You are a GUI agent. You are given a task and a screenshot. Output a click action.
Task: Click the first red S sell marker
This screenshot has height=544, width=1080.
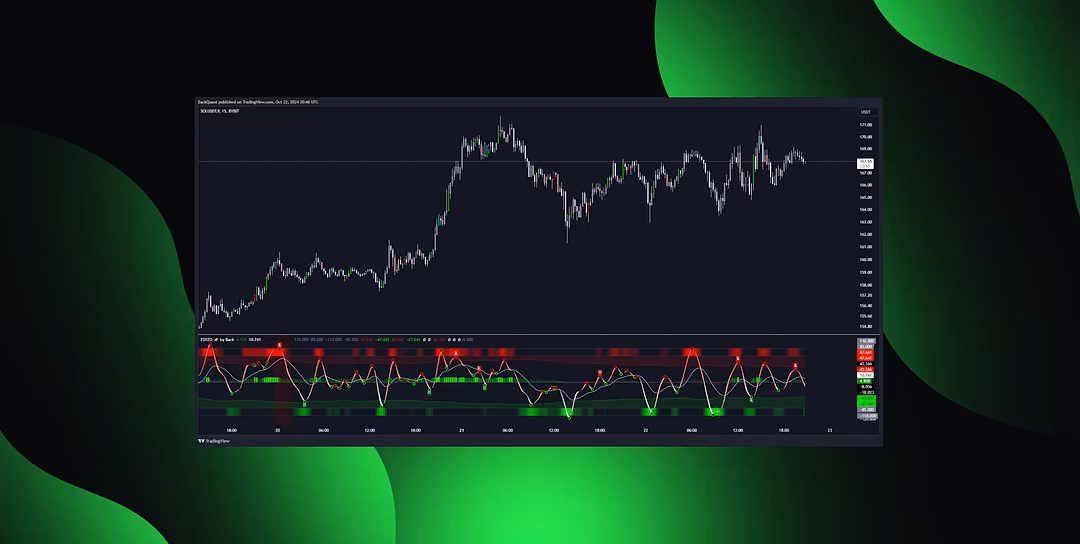tap(280, 345)
